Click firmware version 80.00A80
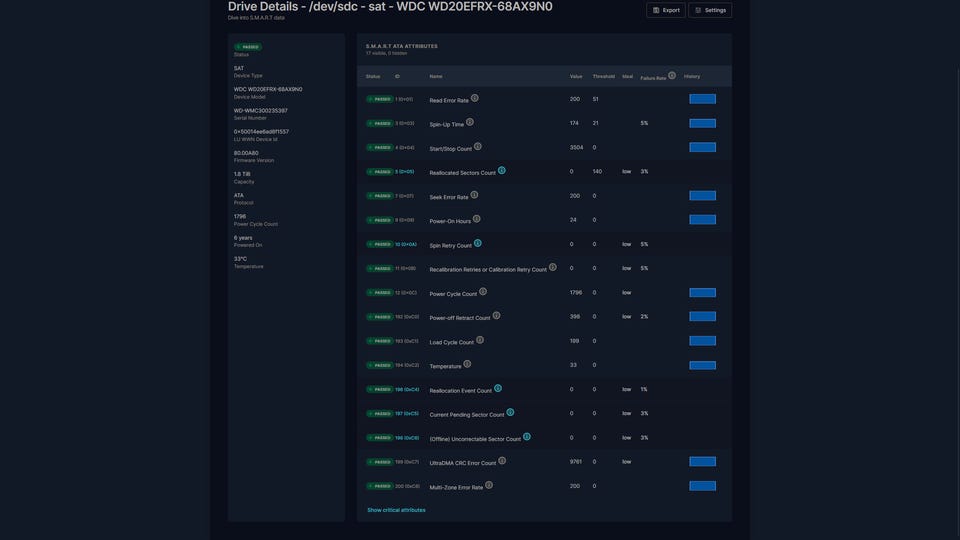This screenshot has width=960, height=540. click(x=246, y=153)
